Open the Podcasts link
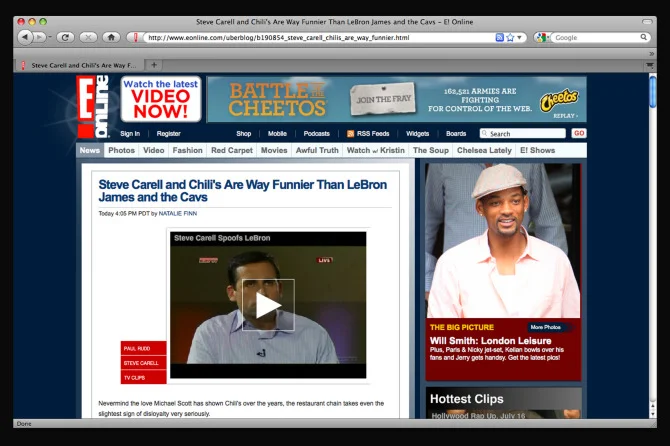 (x=317, y=134)
